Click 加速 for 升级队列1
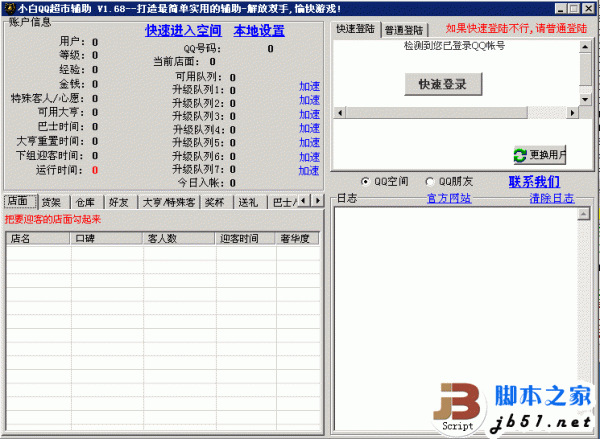Image resolution: width=600 pixels, height=439 pixels. (309, 86)
